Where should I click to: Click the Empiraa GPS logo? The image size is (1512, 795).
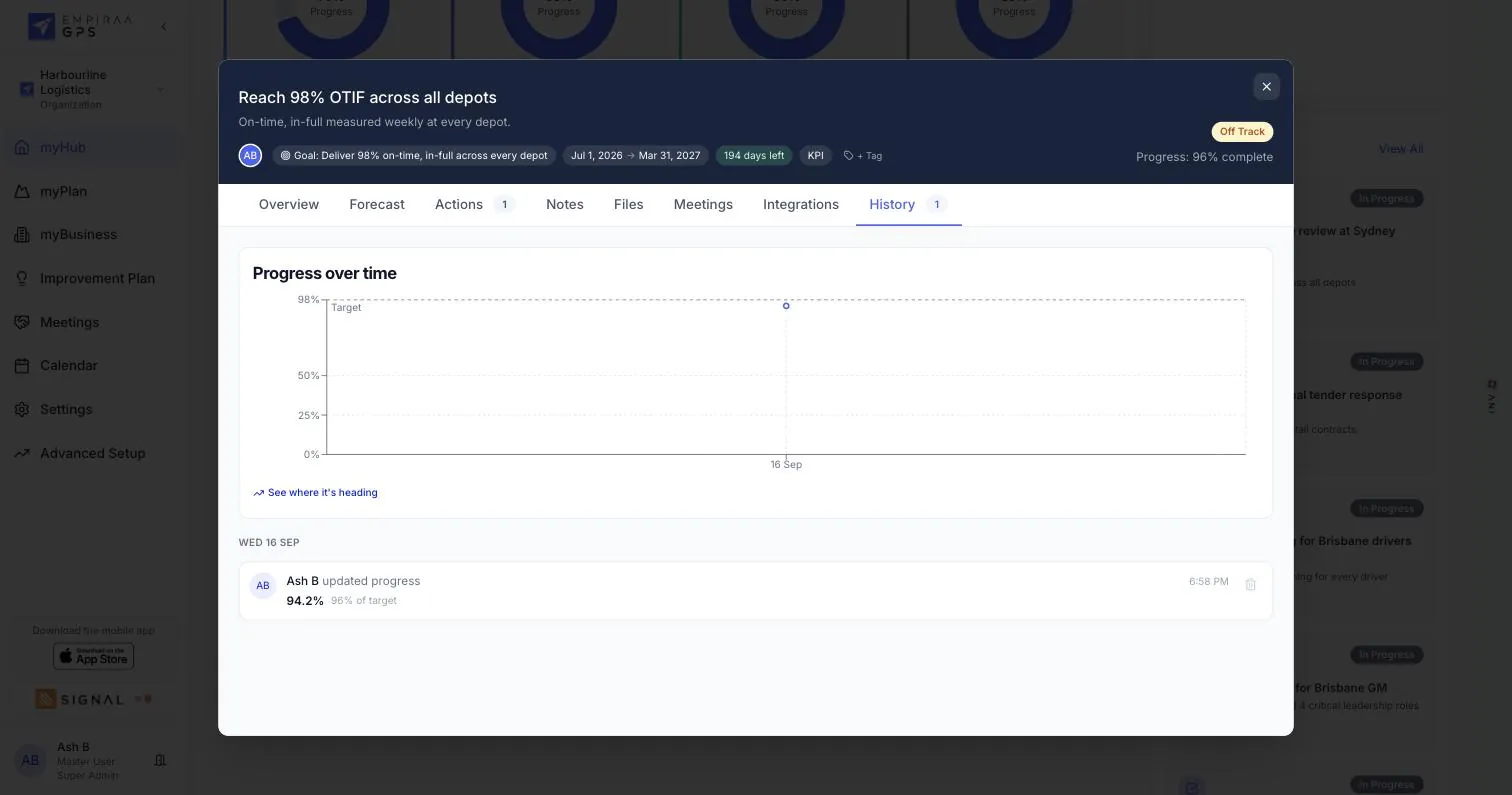(x=80, y=26)
